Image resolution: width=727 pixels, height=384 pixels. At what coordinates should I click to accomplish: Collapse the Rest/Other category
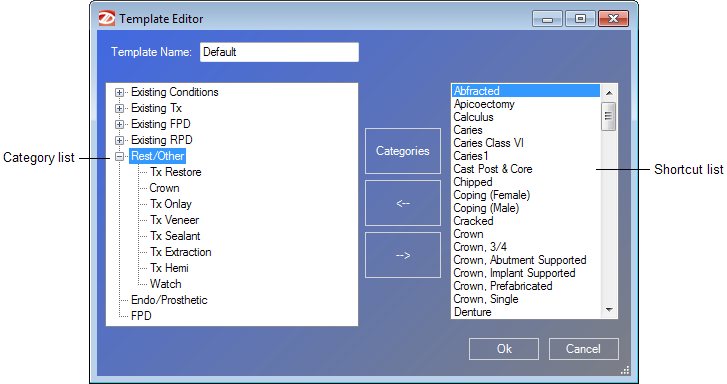coord(119,156)
